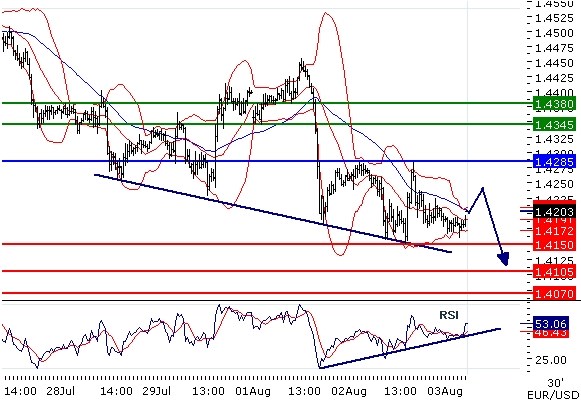Click the 30' timeframe label
This screenshot has width=581, height=405.
click(x=555, y=383)
